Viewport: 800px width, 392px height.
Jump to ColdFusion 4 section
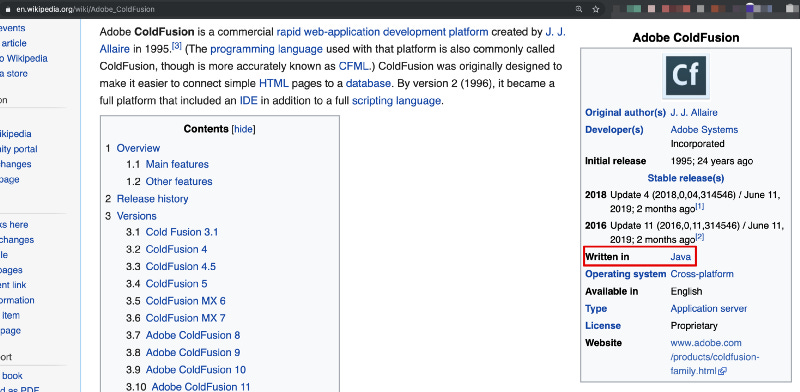click(x=177, y=250)
